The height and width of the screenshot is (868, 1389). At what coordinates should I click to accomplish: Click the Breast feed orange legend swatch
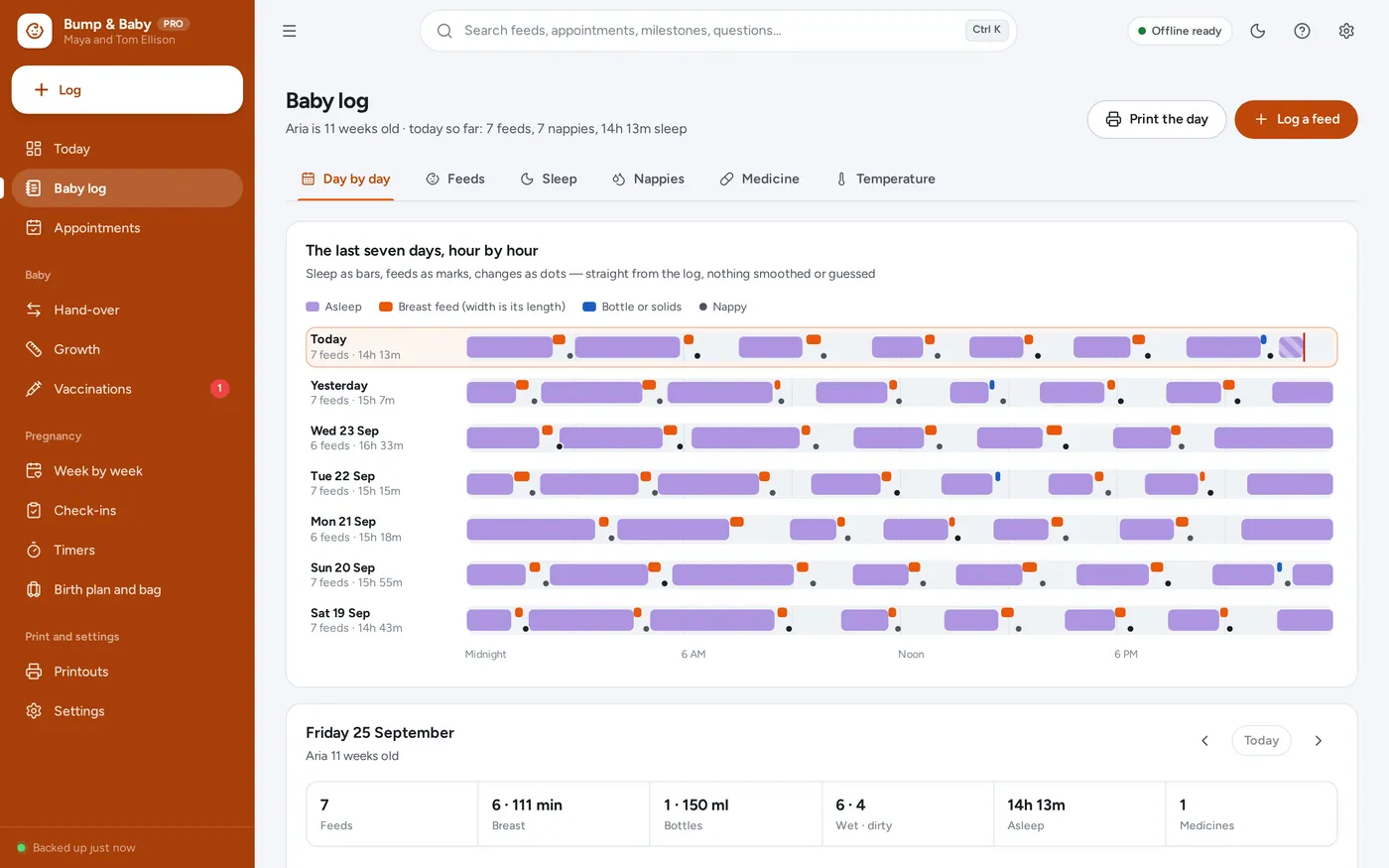tap(386, 308)
